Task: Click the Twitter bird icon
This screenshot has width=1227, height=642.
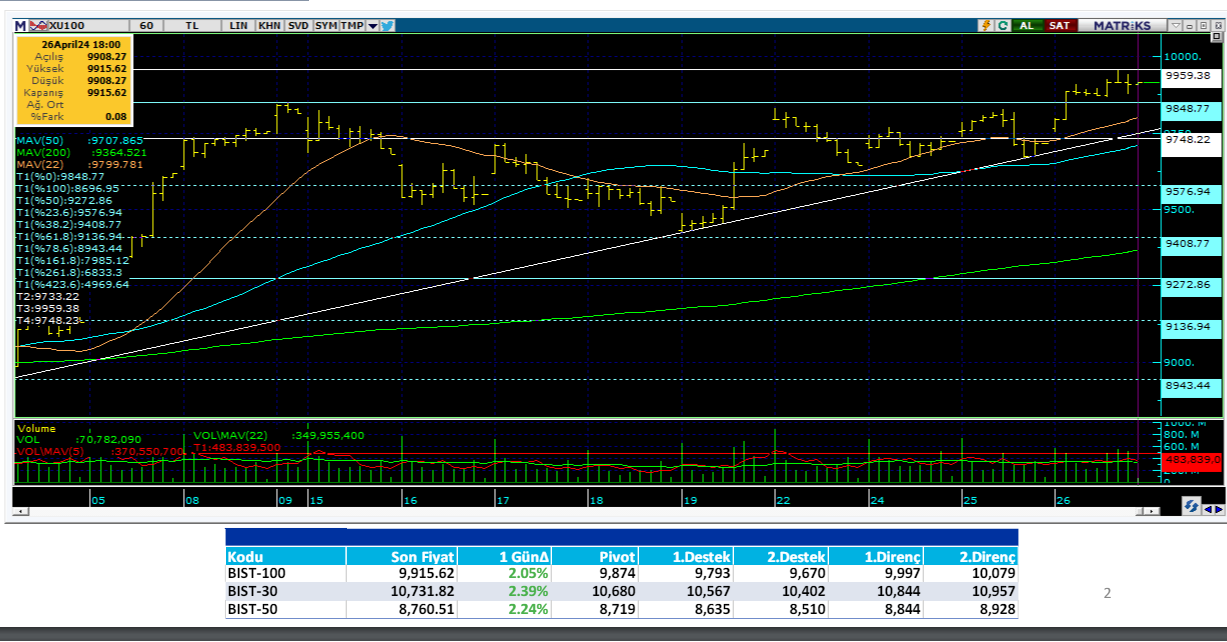Action: coord(386,25)
